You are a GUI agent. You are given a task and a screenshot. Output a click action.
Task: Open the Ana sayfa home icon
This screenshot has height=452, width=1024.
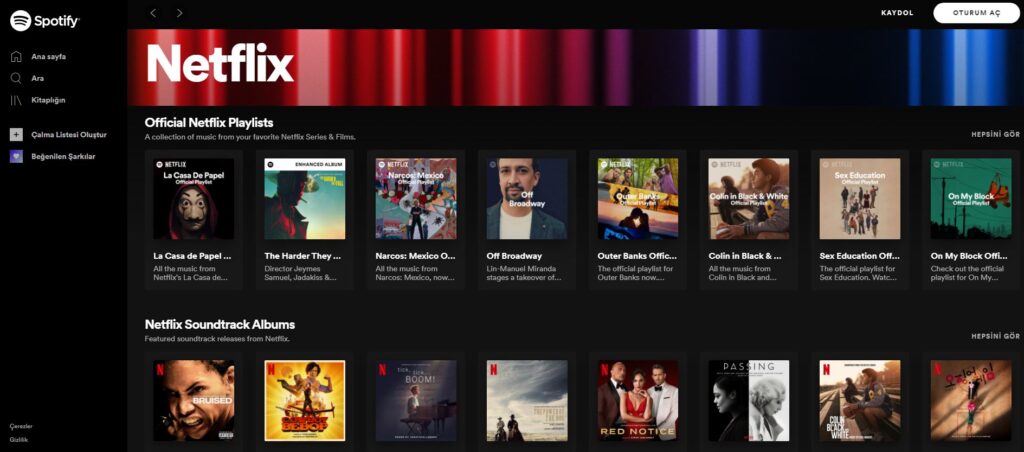(16, 57)
